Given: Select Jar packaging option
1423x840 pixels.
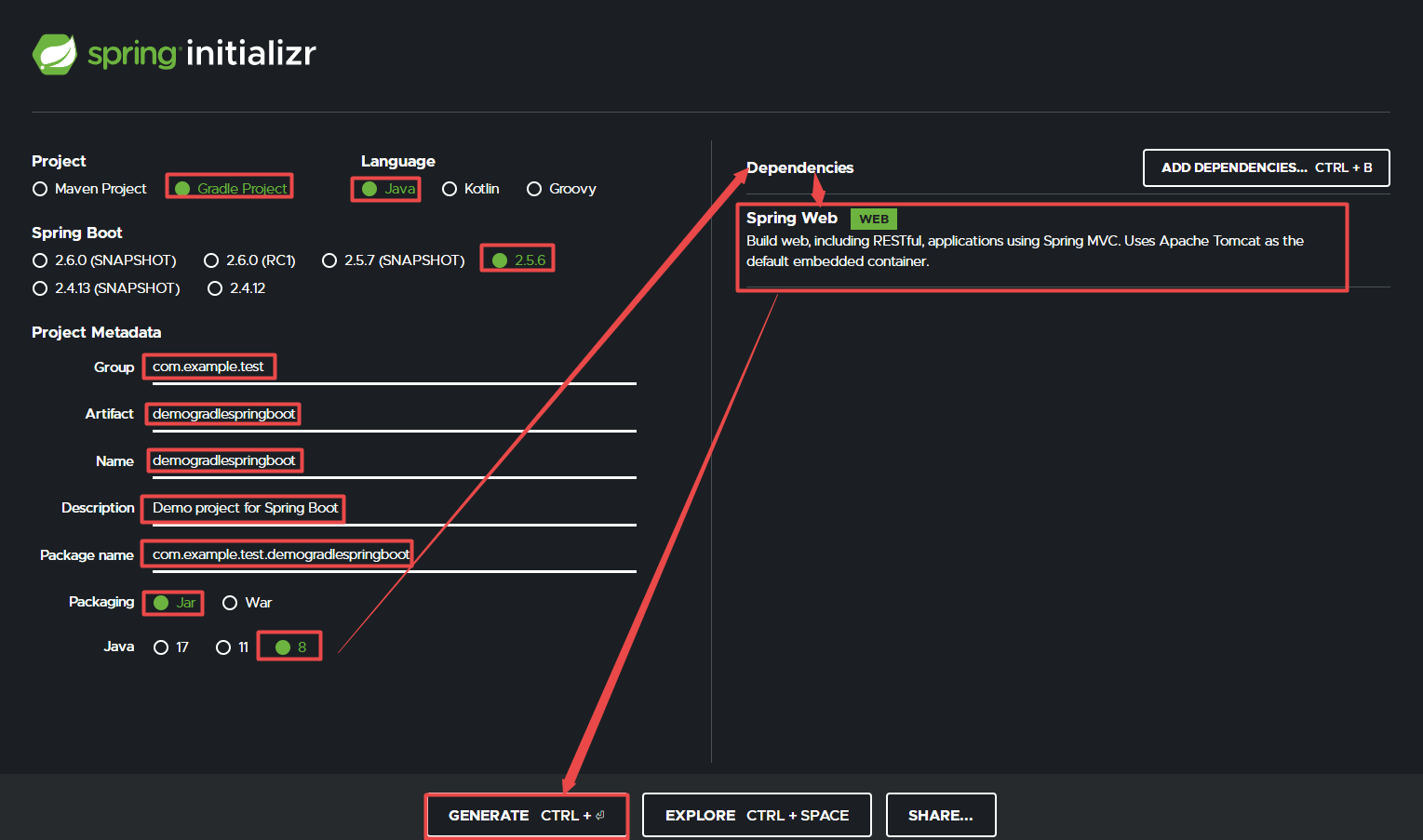Looking at the screenshot, I should [x=174, y=603].
